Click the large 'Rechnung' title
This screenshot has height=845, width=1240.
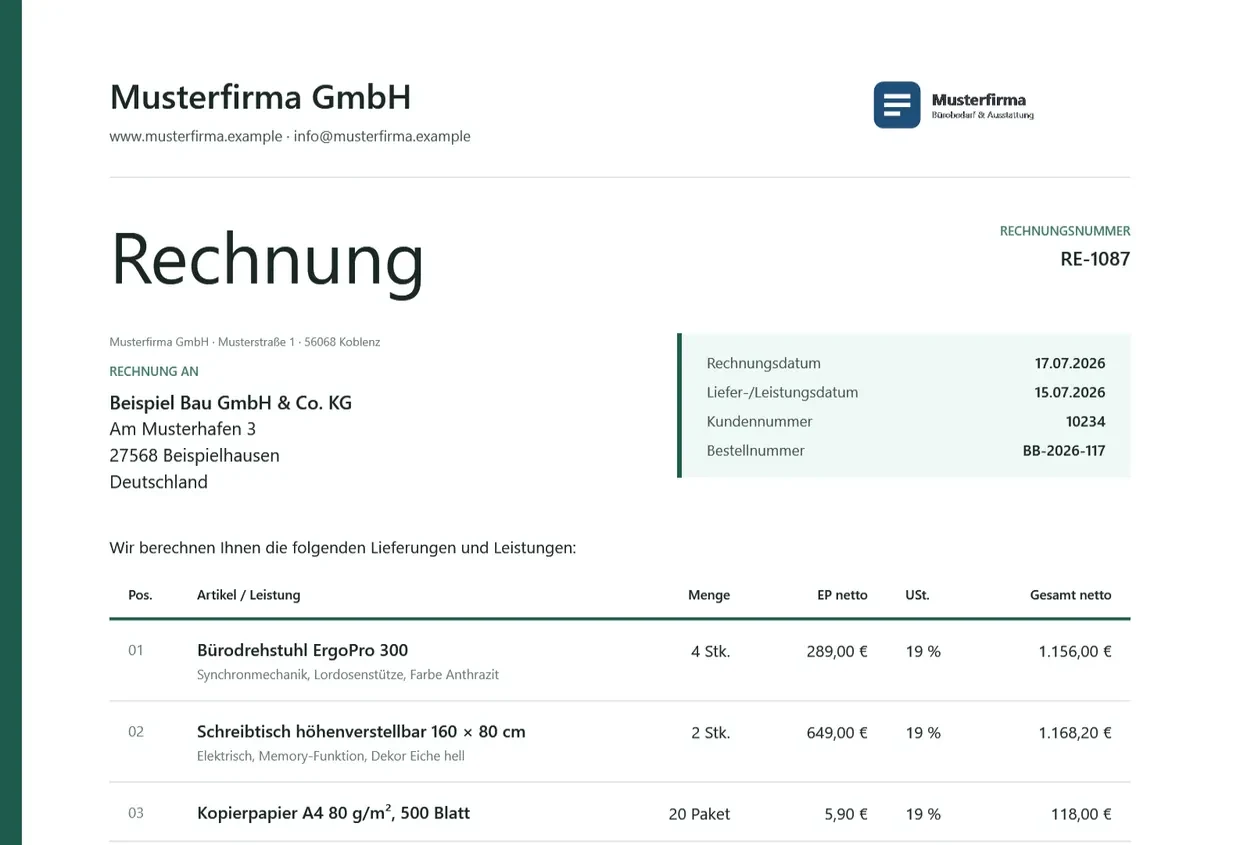(x=267, y=260)
